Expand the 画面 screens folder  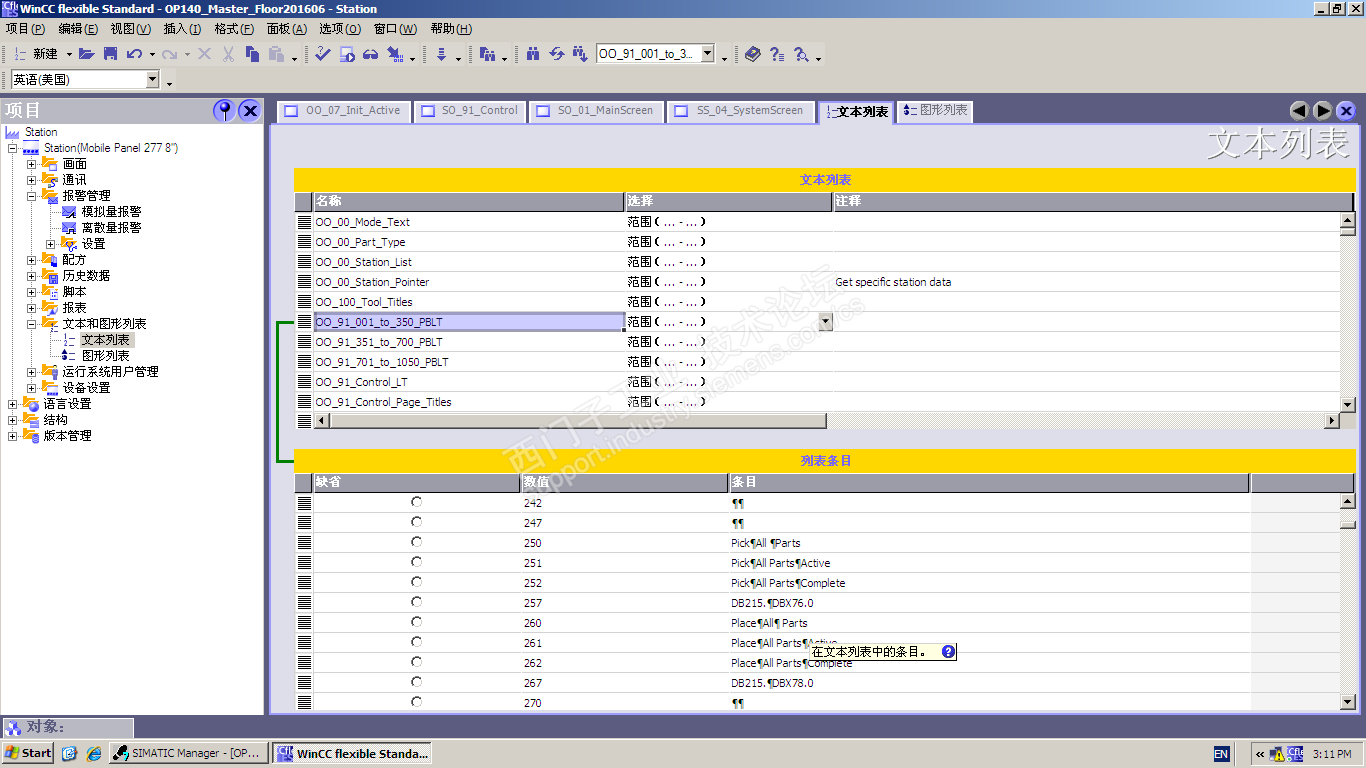(x=31, y=164)
